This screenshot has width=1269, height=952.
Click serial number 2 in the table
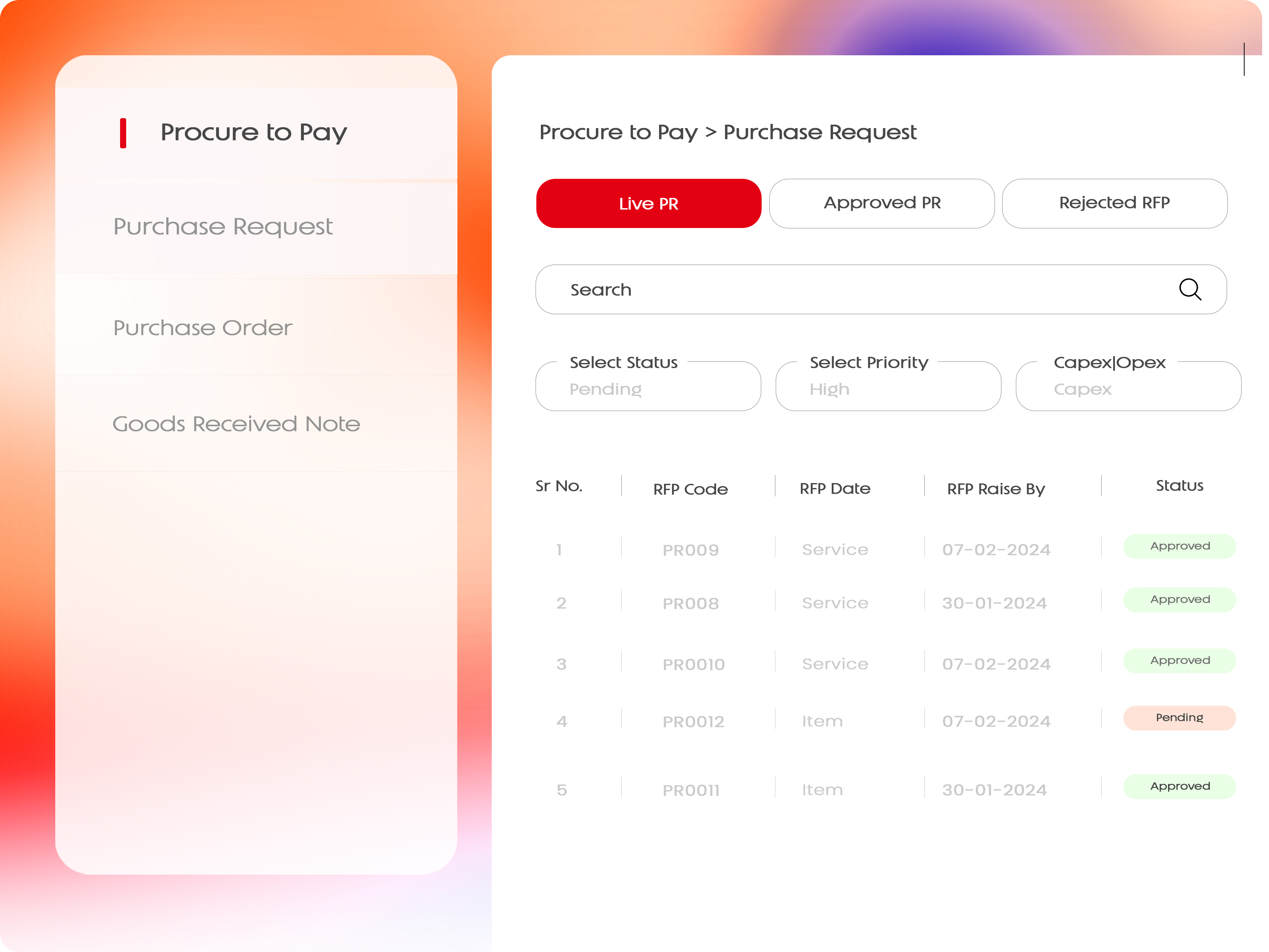(x=561, y=603)
